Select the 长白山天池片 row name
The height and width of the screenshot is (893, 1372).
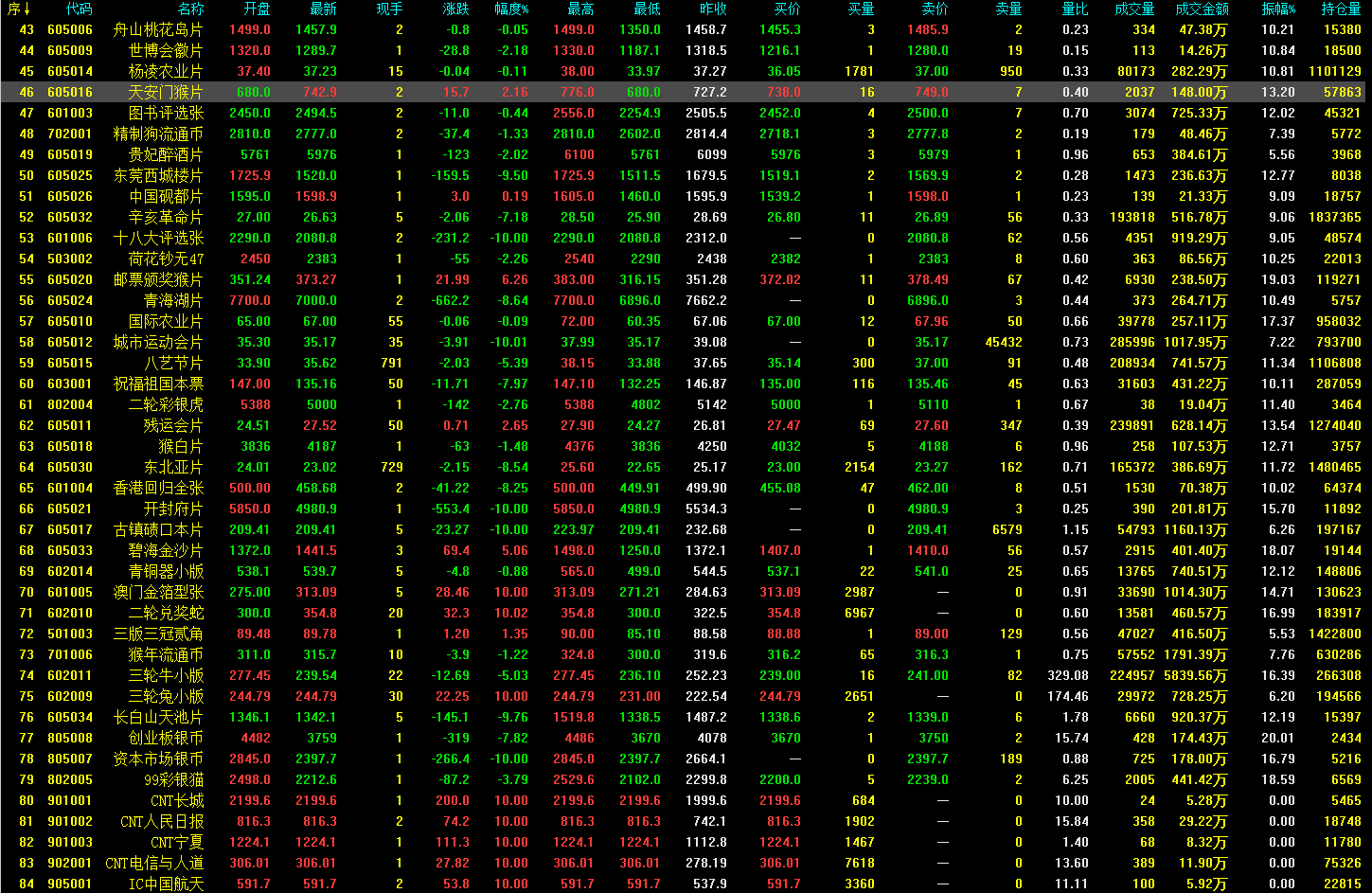click(x=158, y=717)
